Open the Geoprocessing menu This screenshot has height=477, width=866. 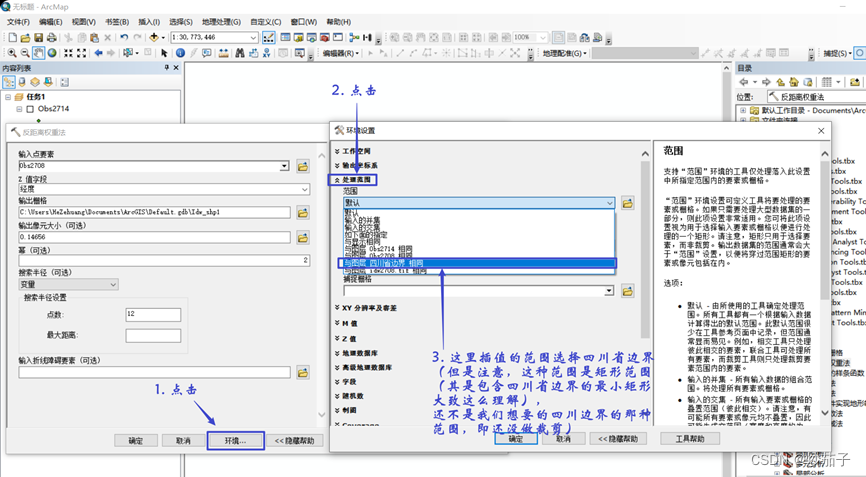point(221,21)
